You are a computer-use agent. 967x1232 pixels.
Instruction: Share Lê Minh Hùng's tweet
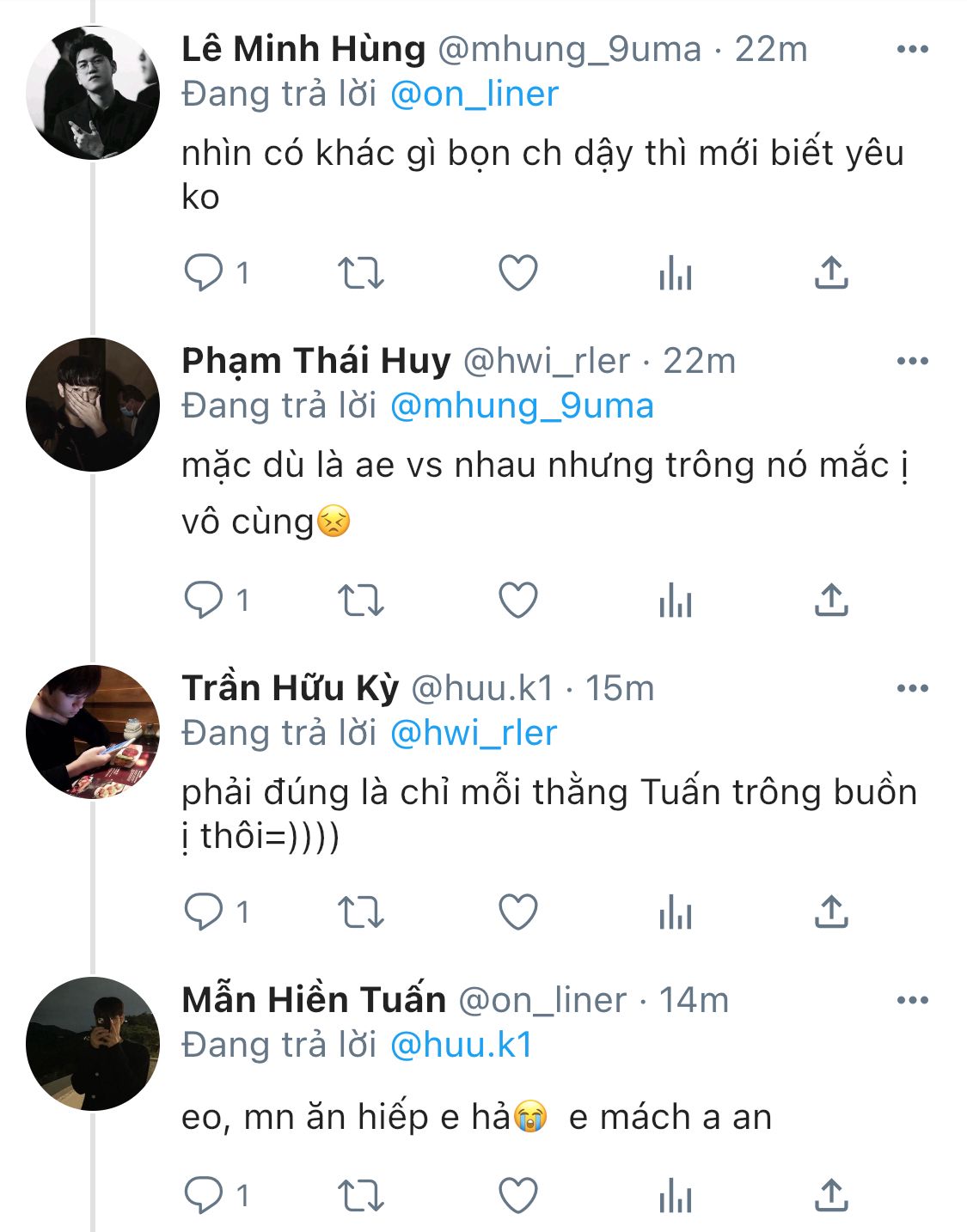(831, 273)
